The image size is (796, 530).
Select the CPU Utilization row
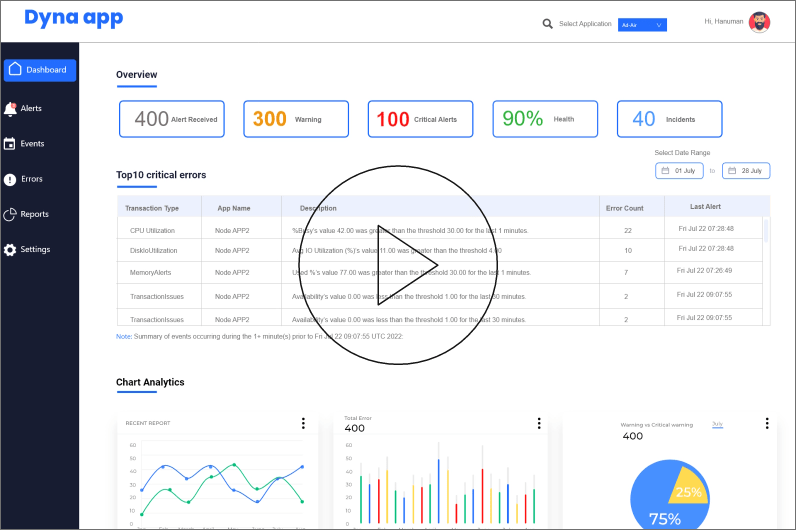[x=440, y=229]
